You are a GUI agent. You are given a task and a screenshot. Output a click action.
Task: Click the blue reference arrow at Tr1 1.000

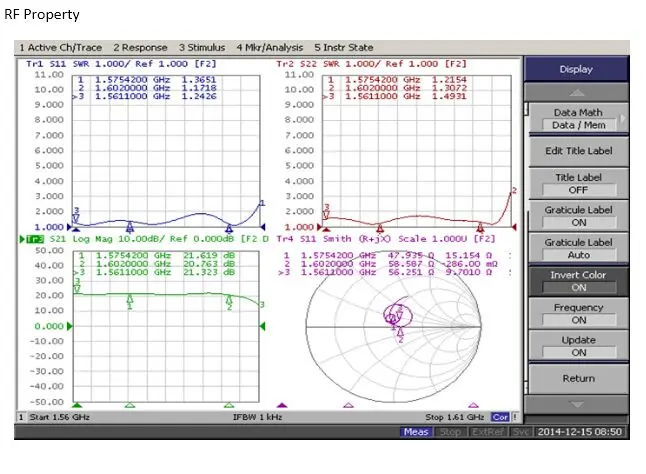[x=70, y=227]
